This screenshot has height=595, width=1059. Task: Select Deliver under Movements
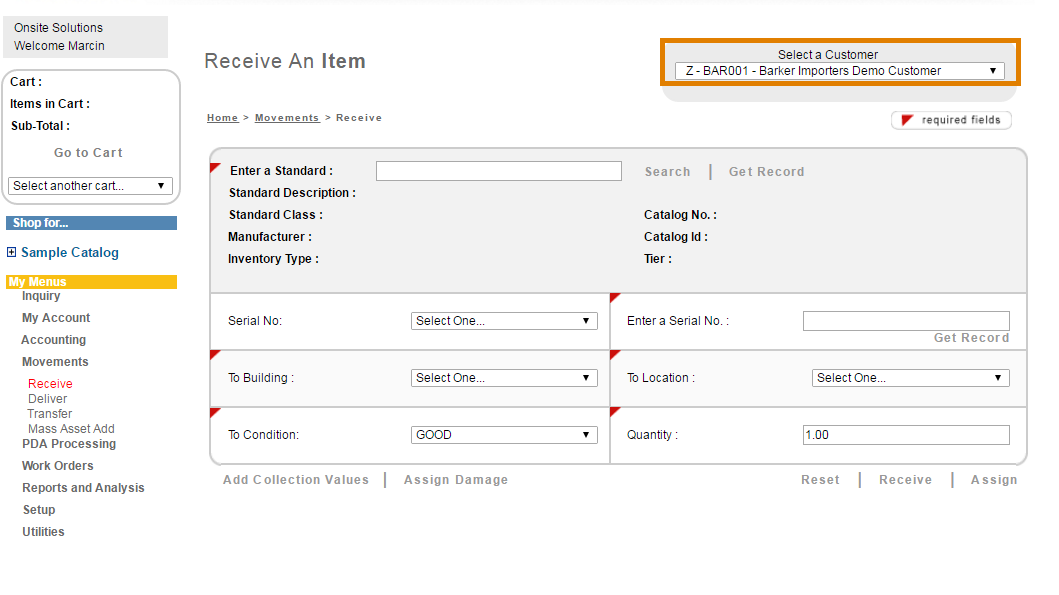pos(48,399)
